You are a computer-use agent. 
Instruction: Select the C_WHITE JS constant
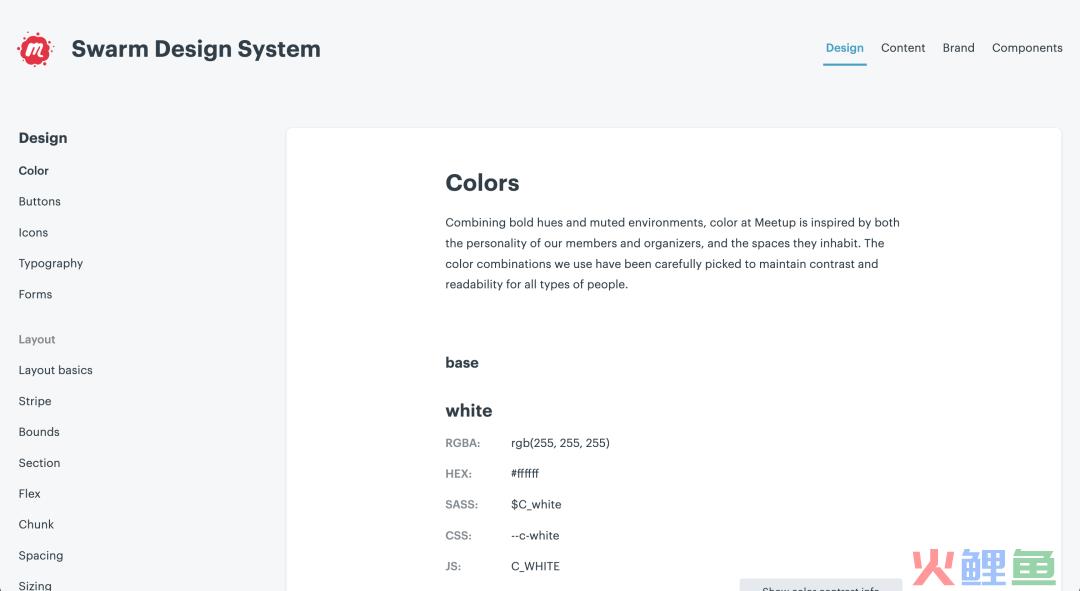(x=535, y=566)
